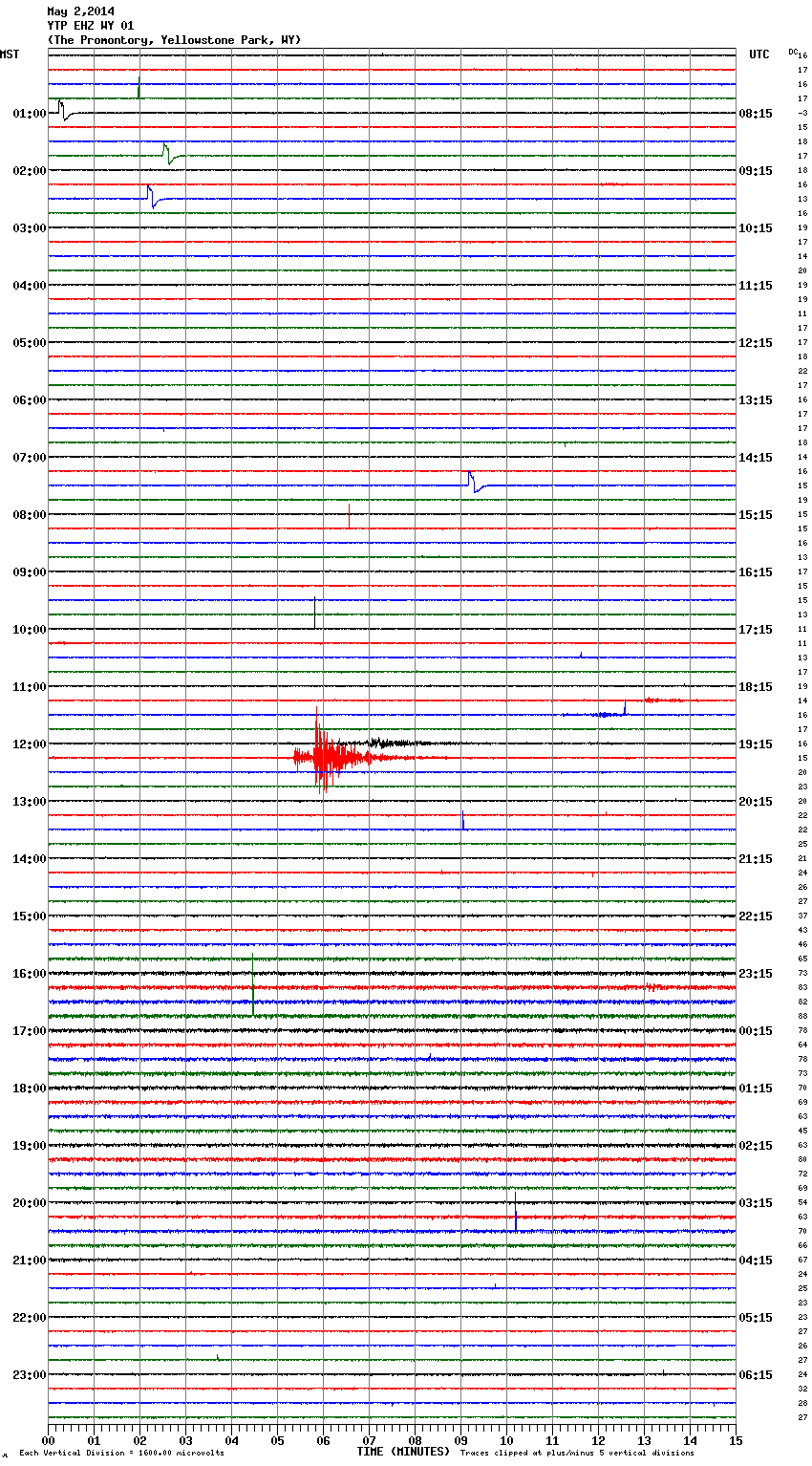Click the '04:15' UTC time label
This screenshot has height=1466, width=812.
click(x=756, y=1261)
